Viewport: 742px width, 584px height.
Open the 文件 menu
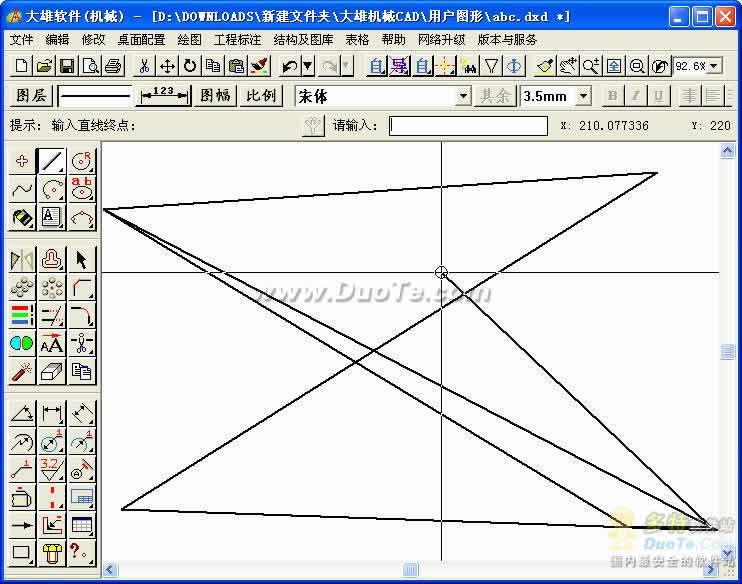click(x=21, y=40)
